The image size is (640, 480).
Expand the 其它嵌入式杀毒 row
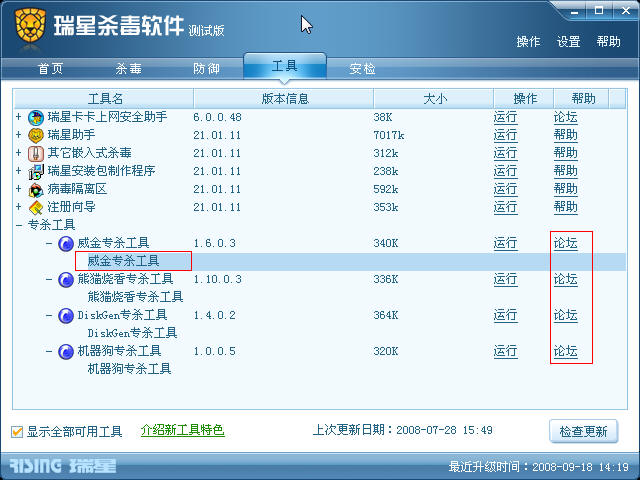coord(18,153)
